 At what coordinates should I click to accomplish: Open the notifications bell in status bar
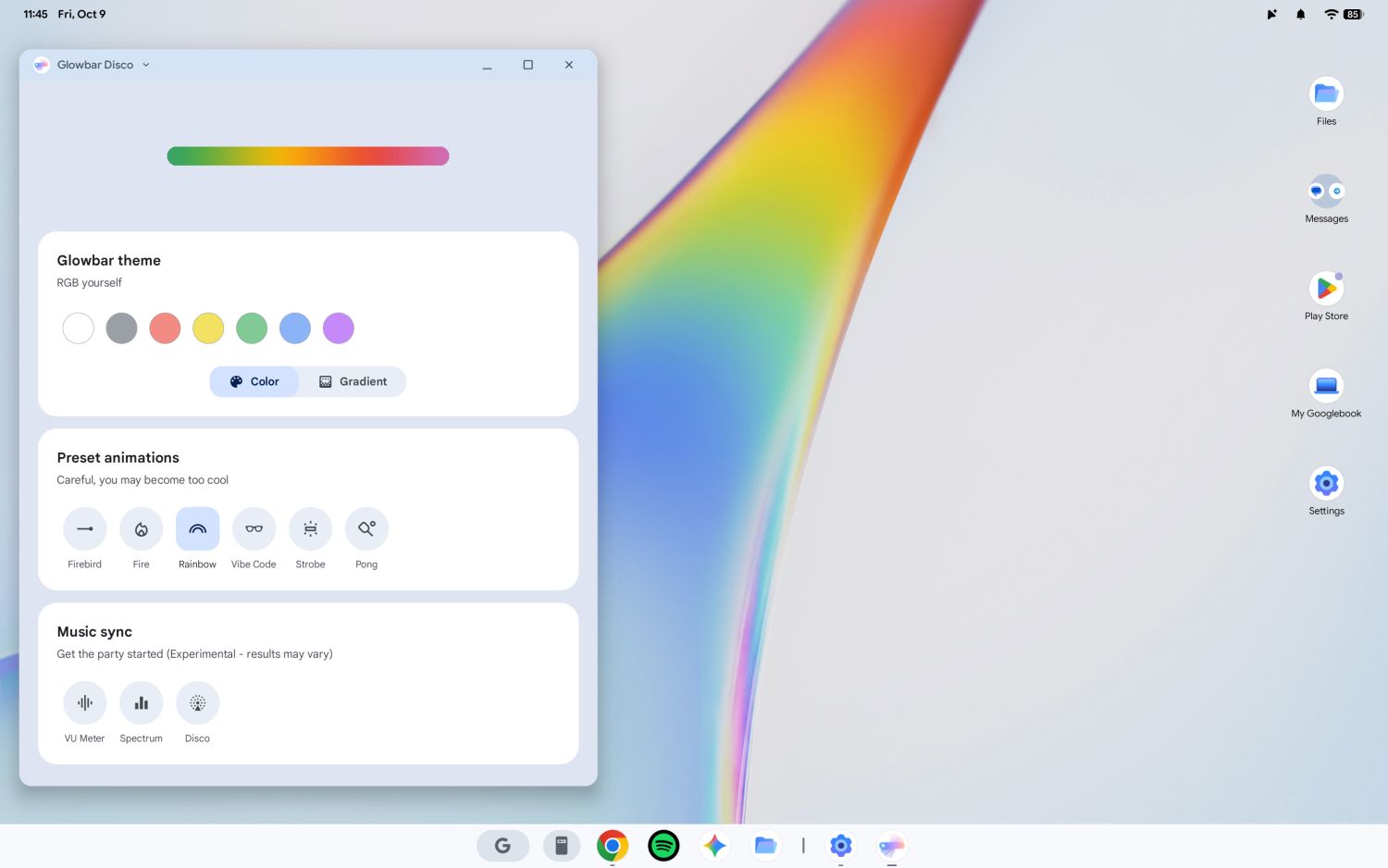point(1300,14)
